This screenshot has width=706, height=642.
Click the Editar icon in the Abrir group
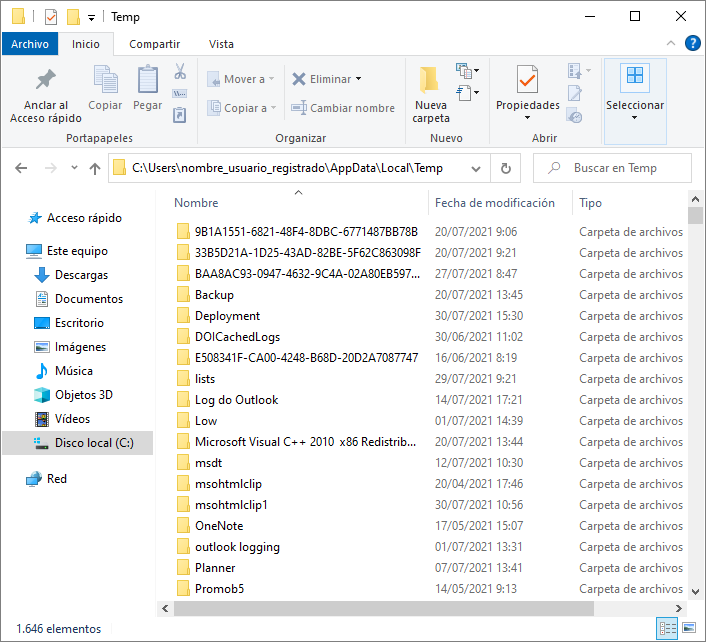point(575,93)
